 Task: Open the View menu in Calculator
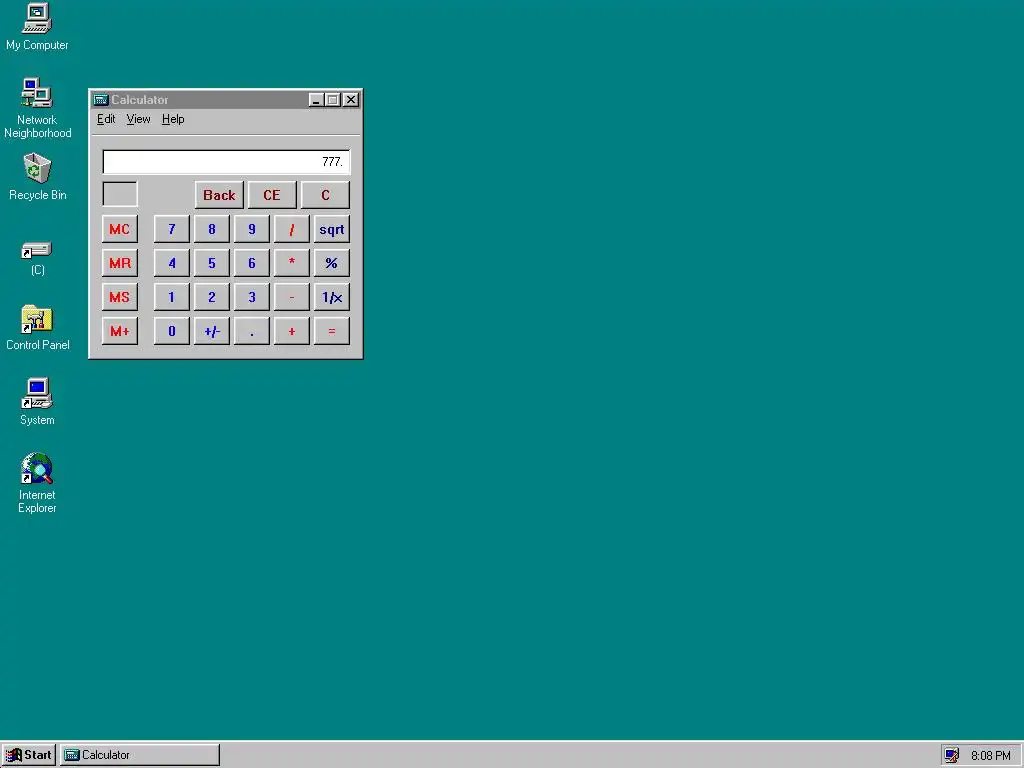pyautogui.click(x=138, y=119)
